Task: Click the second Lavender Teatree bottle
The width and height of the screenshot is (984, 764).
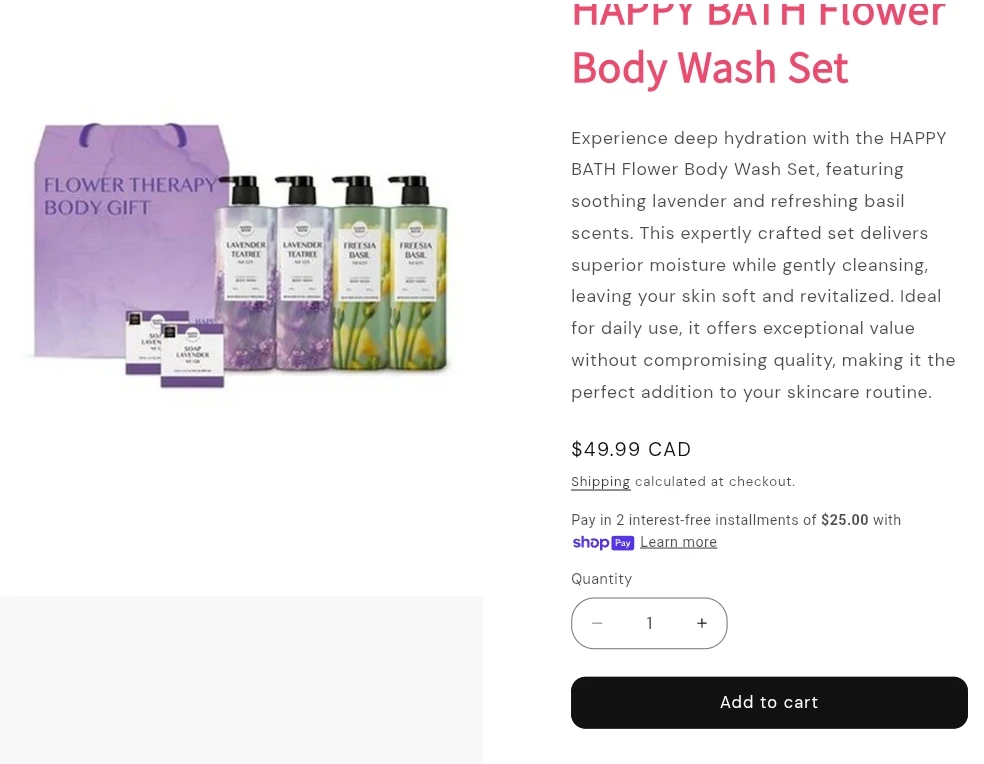Action: [304, 273]
